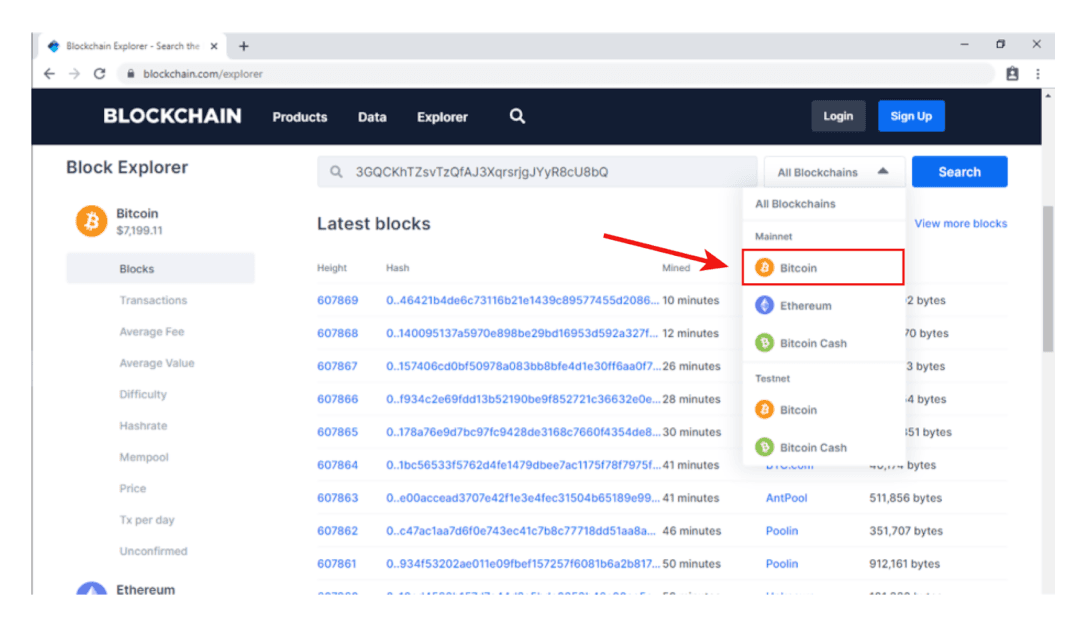Click the browser back arrow

(x=49, y=74)
